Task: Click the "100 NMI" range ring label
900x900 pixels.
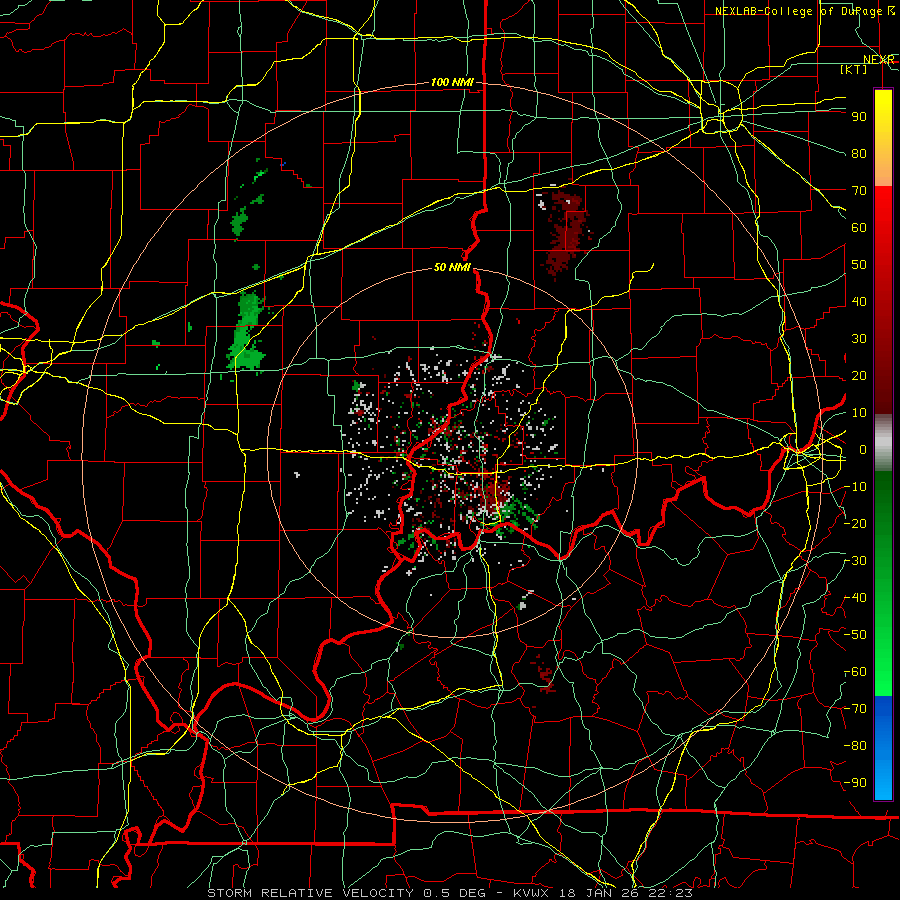Action: 452,82
